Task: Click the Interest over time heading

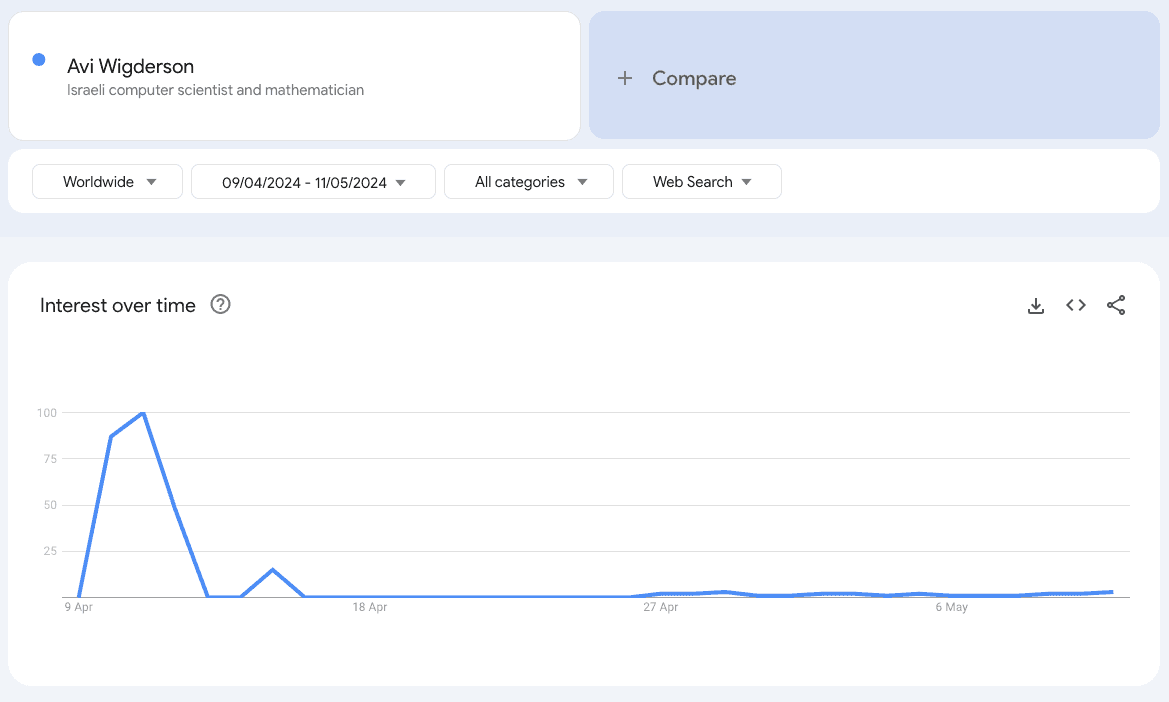Action: pyautogui.click(x=118, y=306)
